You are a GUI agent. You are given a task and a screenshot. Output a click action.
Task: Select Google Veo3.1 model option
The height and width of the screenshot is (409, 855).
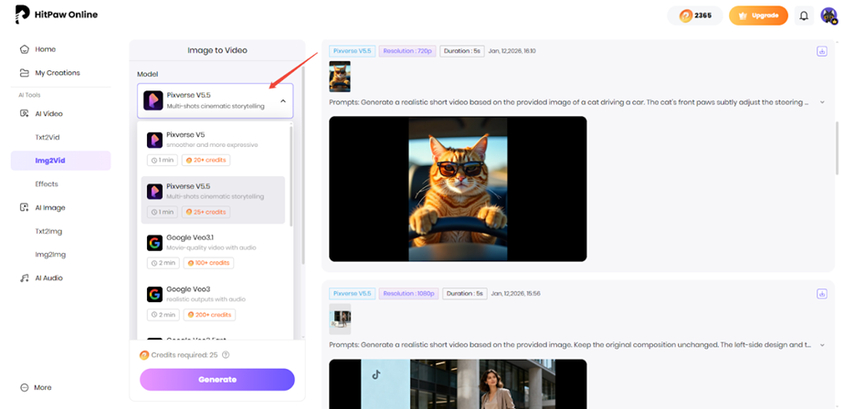click(213, 251)
